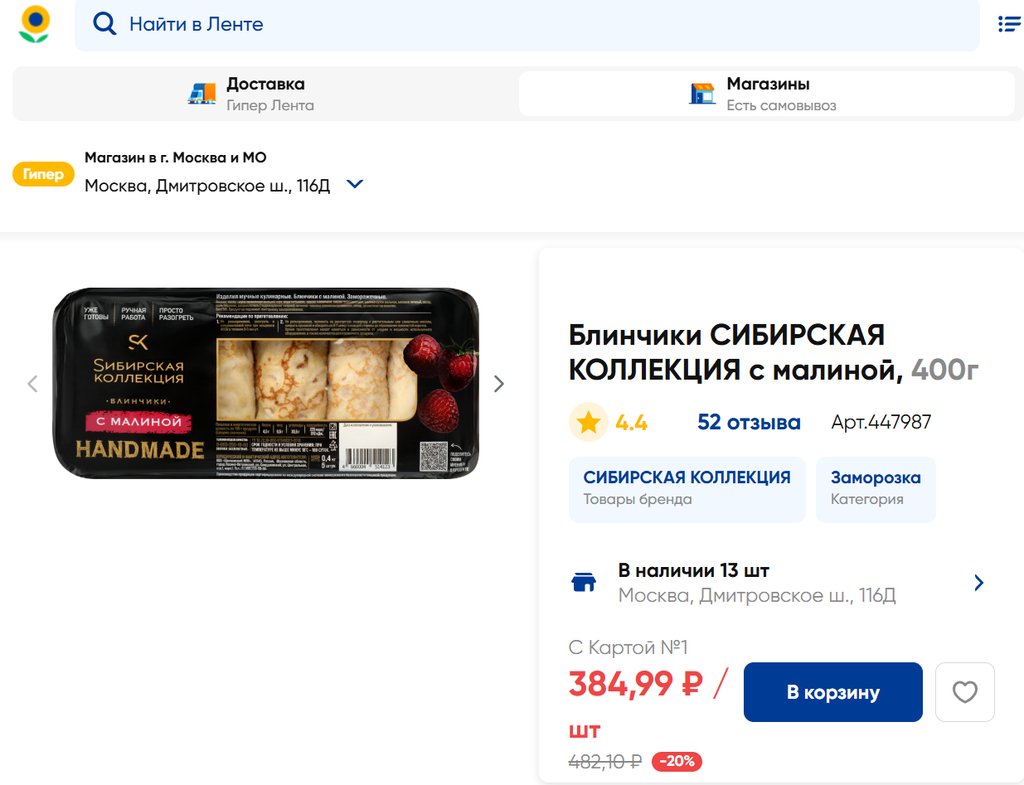Switch to the Магазины tab

tap(767, 94)
